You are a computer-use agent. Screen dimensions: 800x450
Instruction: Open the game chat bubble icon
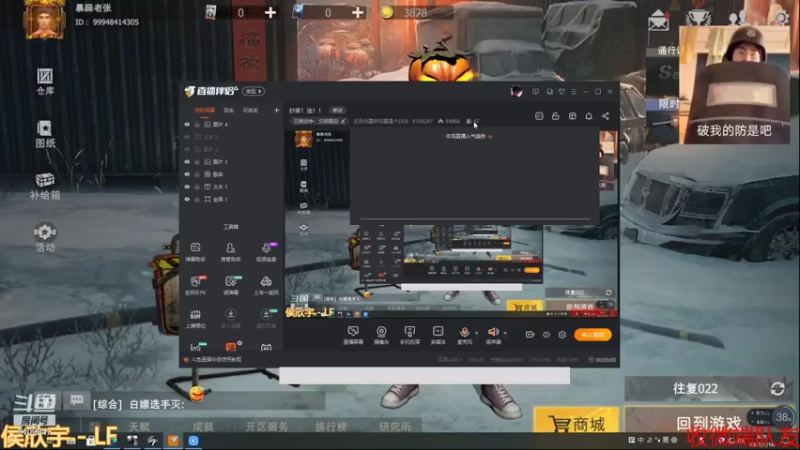coord(77,400)
